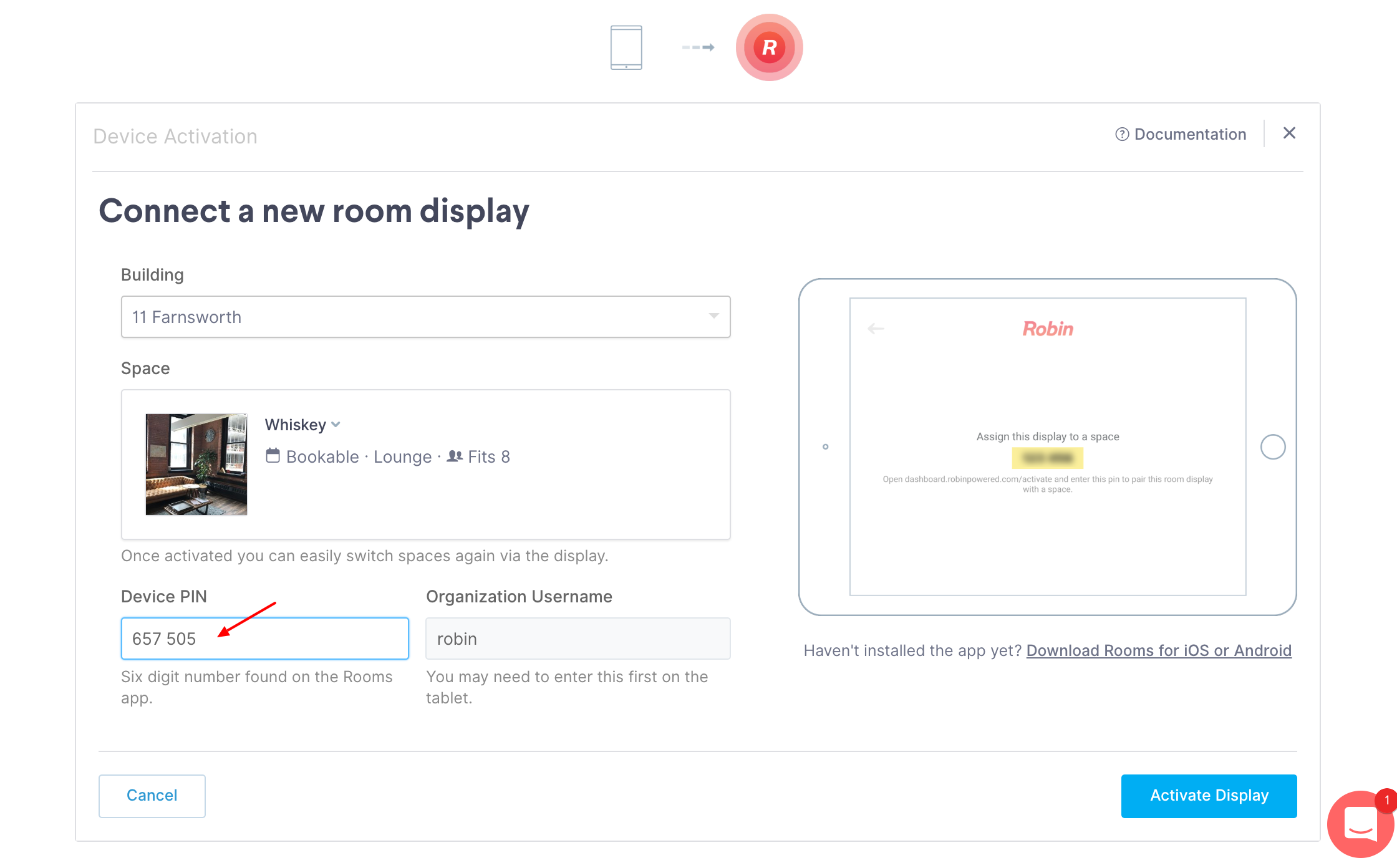Click the people capacity icon
The height and width of the screenshot is (868, 1397).
click(455, 456)
